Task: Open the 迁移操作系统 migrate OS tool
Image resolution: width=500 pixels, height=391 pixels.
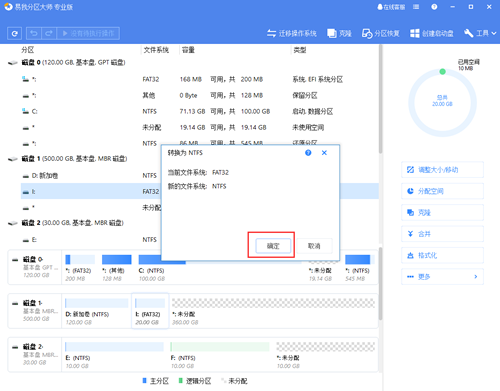Action: tap(292, 33)
